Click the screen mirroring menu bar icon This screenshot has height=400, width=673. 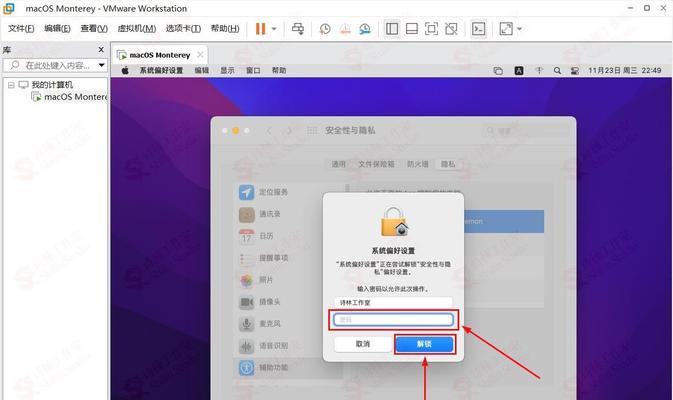(498, 71)
